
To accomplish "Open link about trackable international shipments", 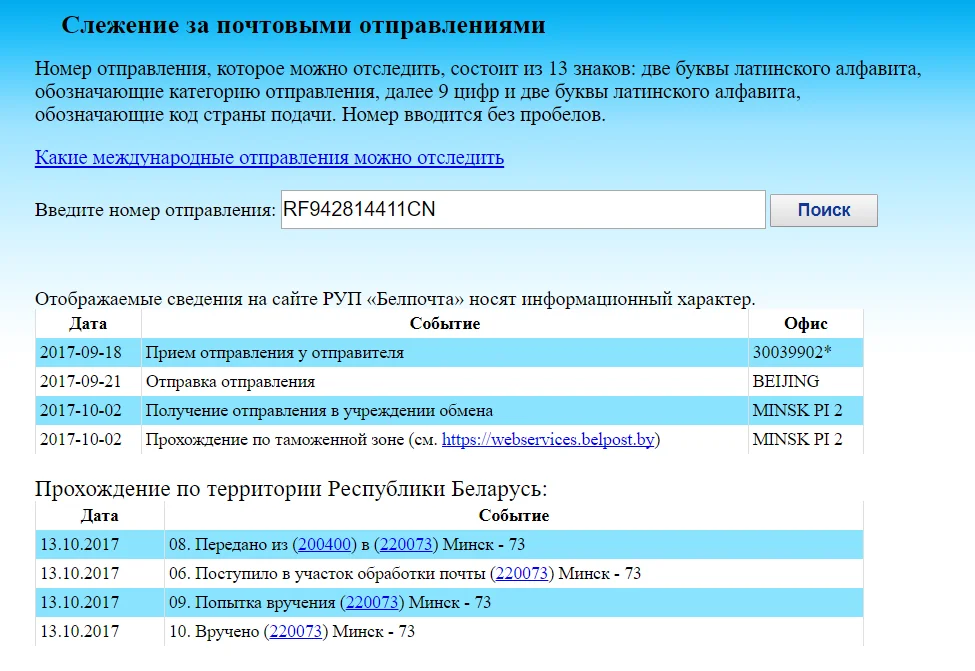I will pyautogui.click(x=269, y=158).
